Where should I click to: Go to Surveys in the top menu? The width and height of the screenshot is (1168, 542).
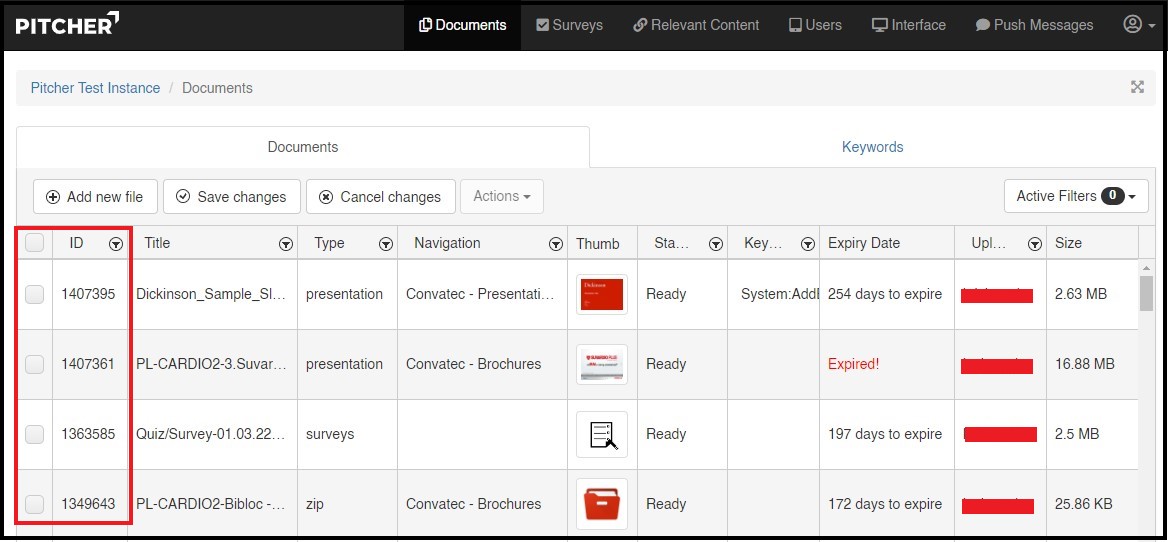pos(569,25)
